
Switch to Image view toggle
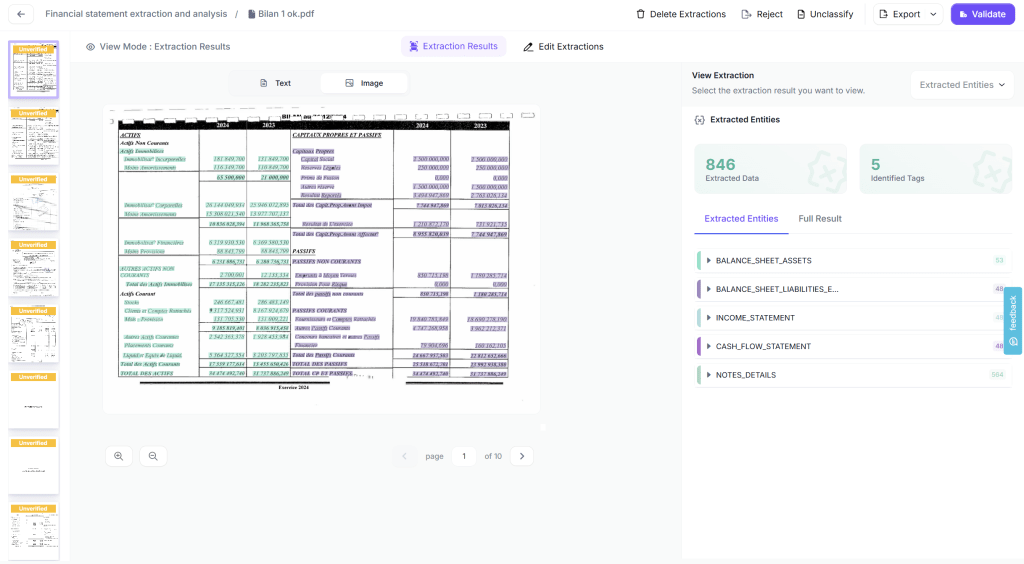364,83
